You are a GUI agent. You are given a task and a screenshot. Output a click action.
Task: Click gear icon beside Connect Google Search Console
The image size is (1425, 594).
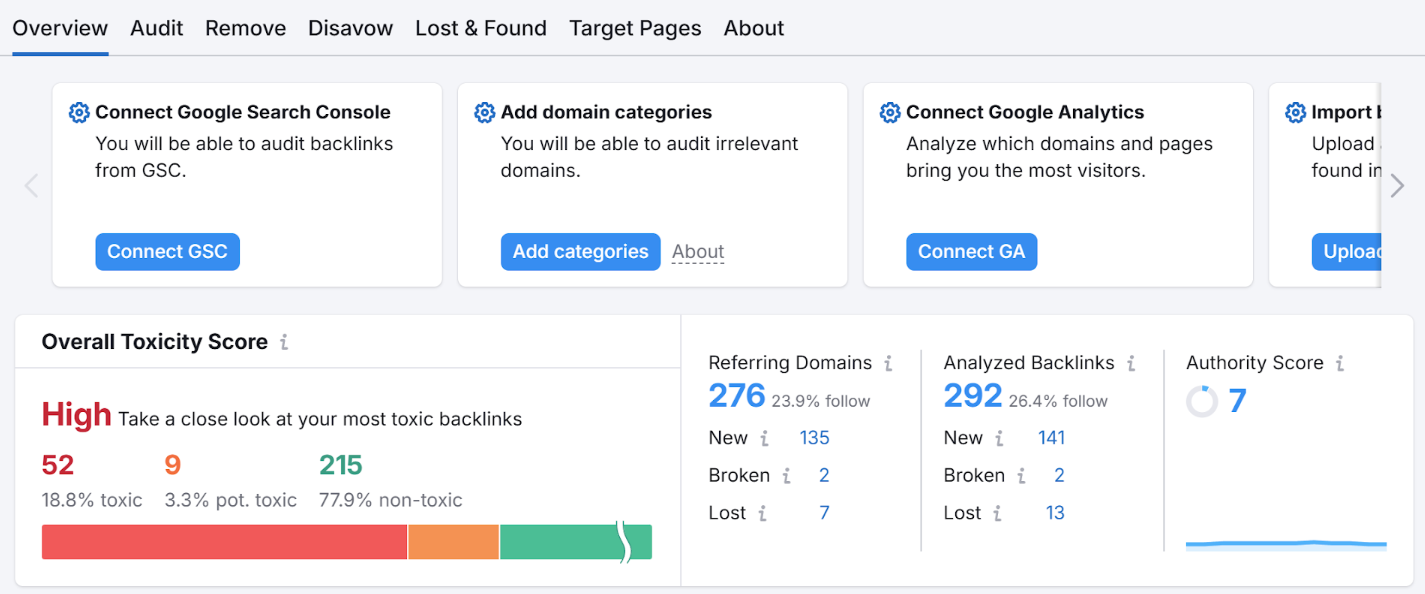tap(79, 113)
